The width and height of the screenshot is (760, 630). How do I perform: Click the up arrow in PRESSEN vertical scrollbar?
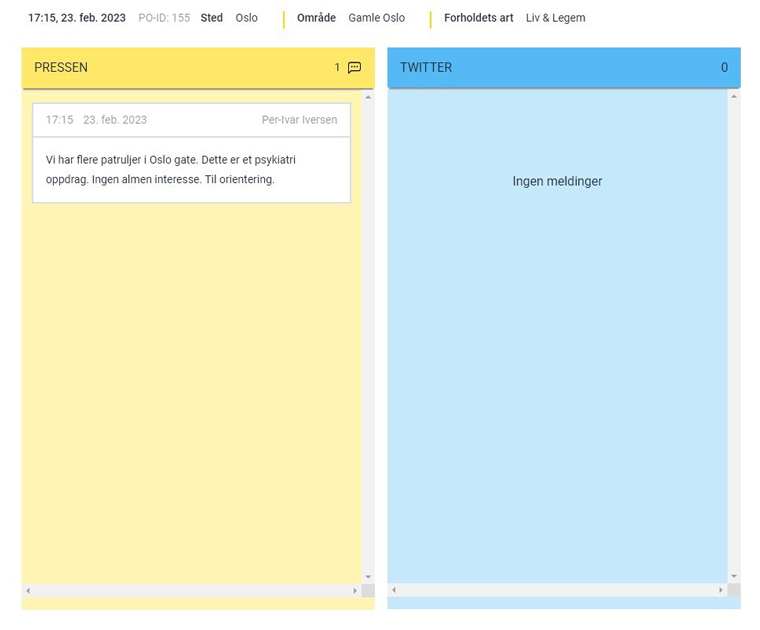[368, 97]
